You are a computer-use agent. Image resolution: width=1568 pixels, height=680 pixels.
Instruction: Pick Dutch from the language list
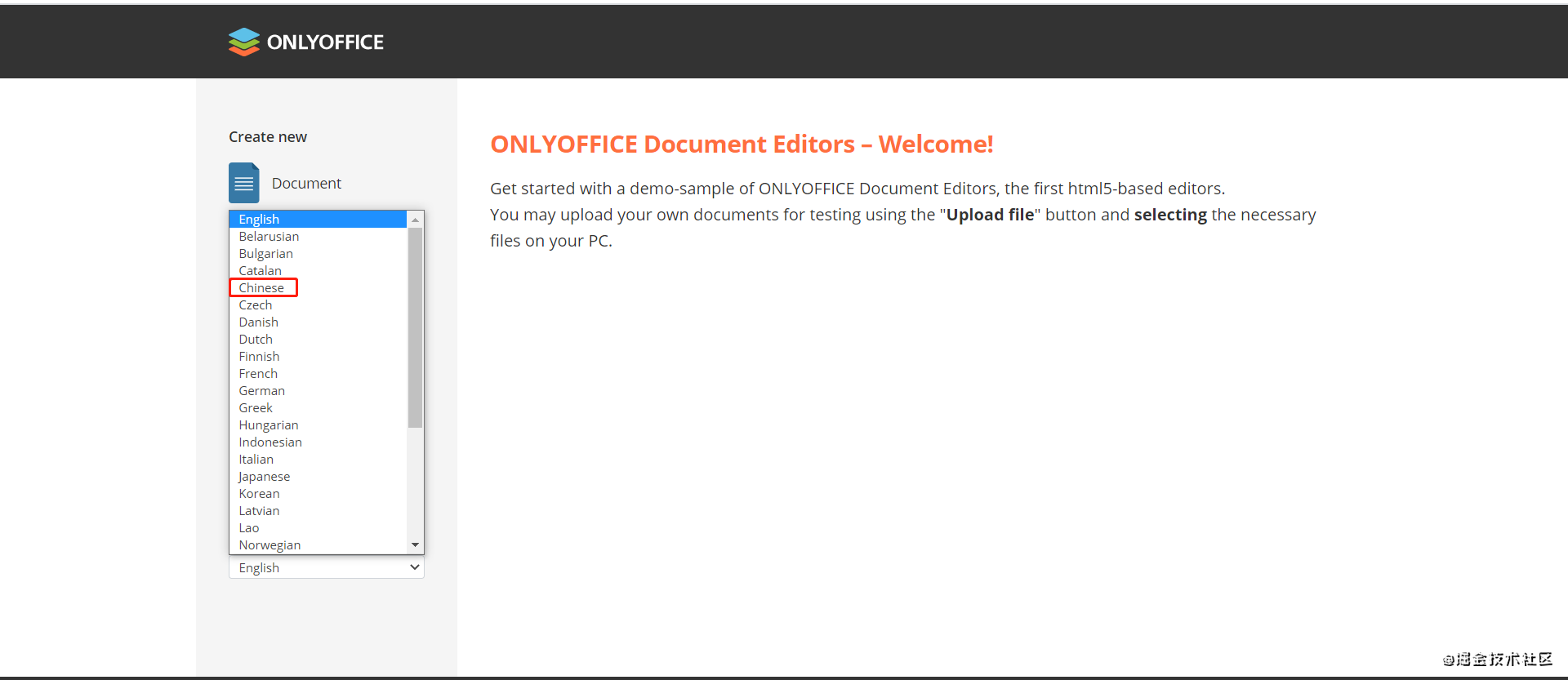318,339
